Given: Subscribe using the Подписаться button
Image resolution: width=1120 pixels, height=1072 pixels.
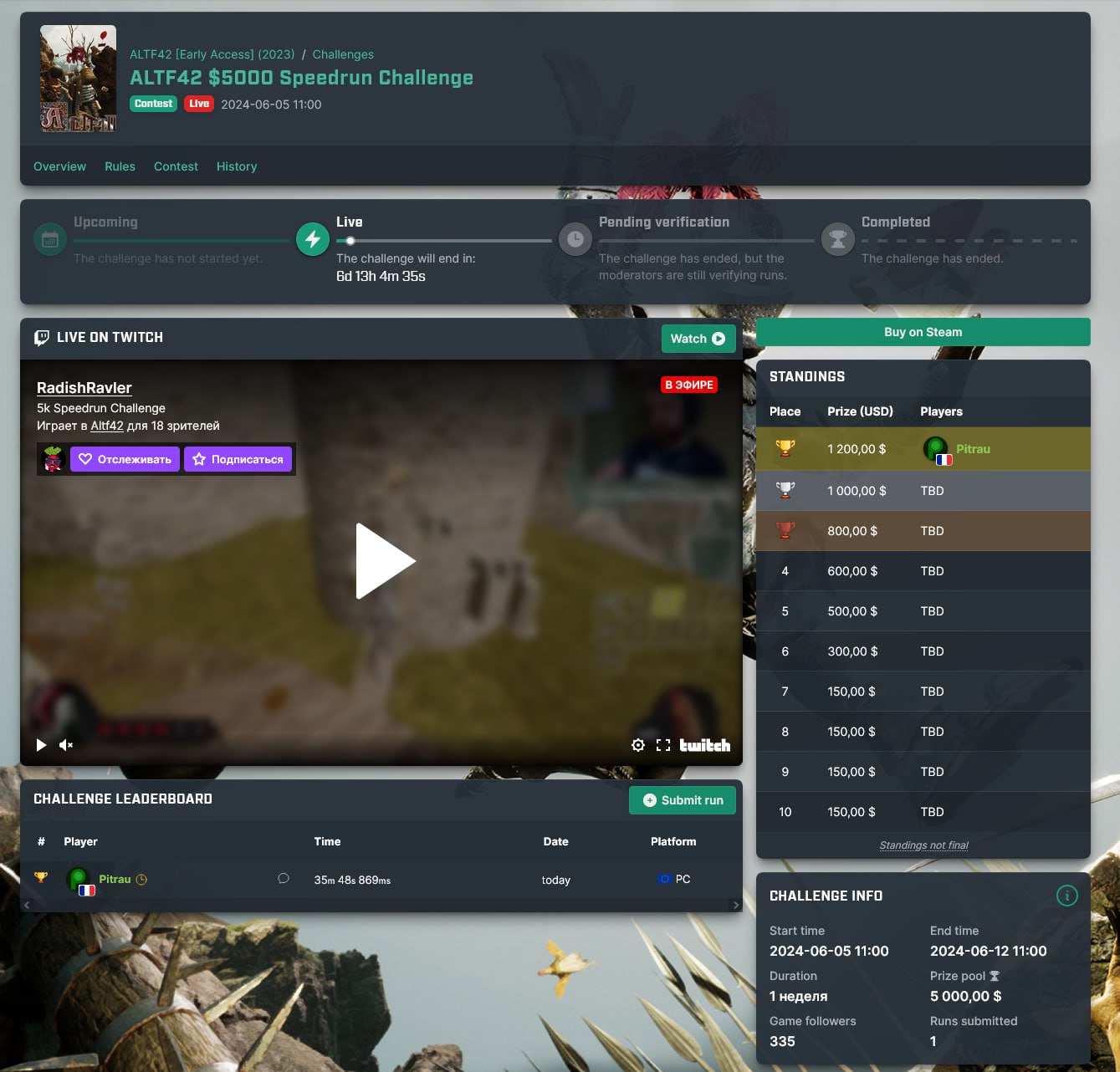Looking at the screenshot, I should [x=238, y=459].
